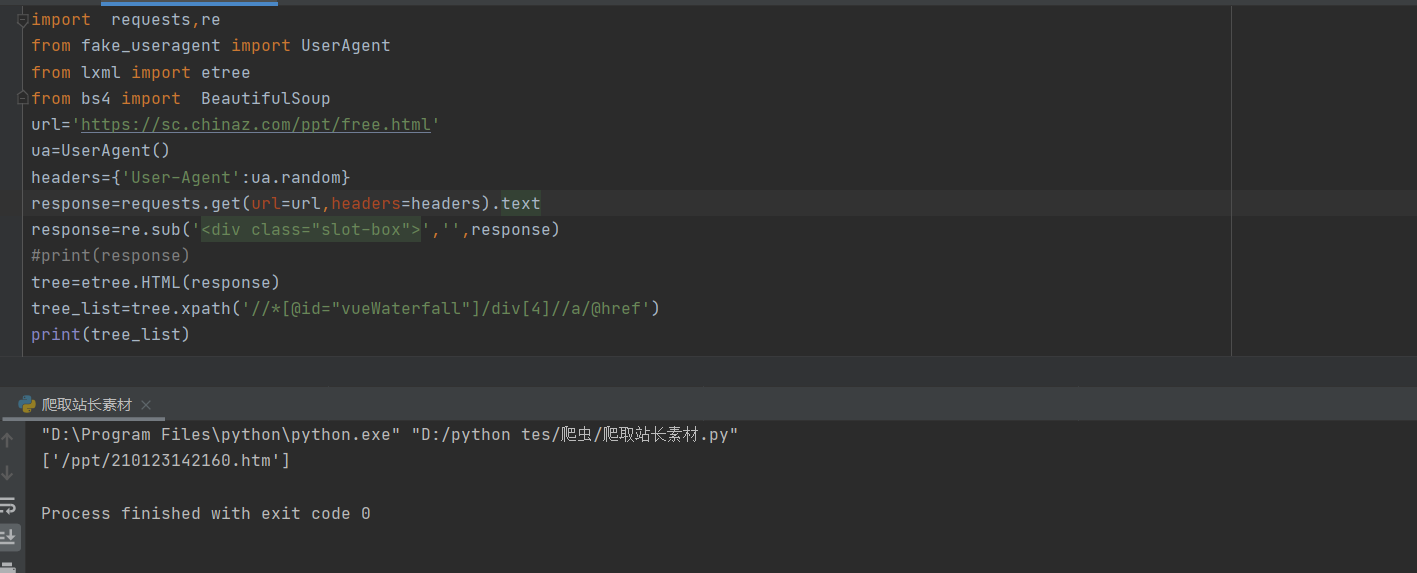Screen dimensions: 1417x573
Task: Click on 'requests,re' in the import line
Action: (x=166, y=20)
